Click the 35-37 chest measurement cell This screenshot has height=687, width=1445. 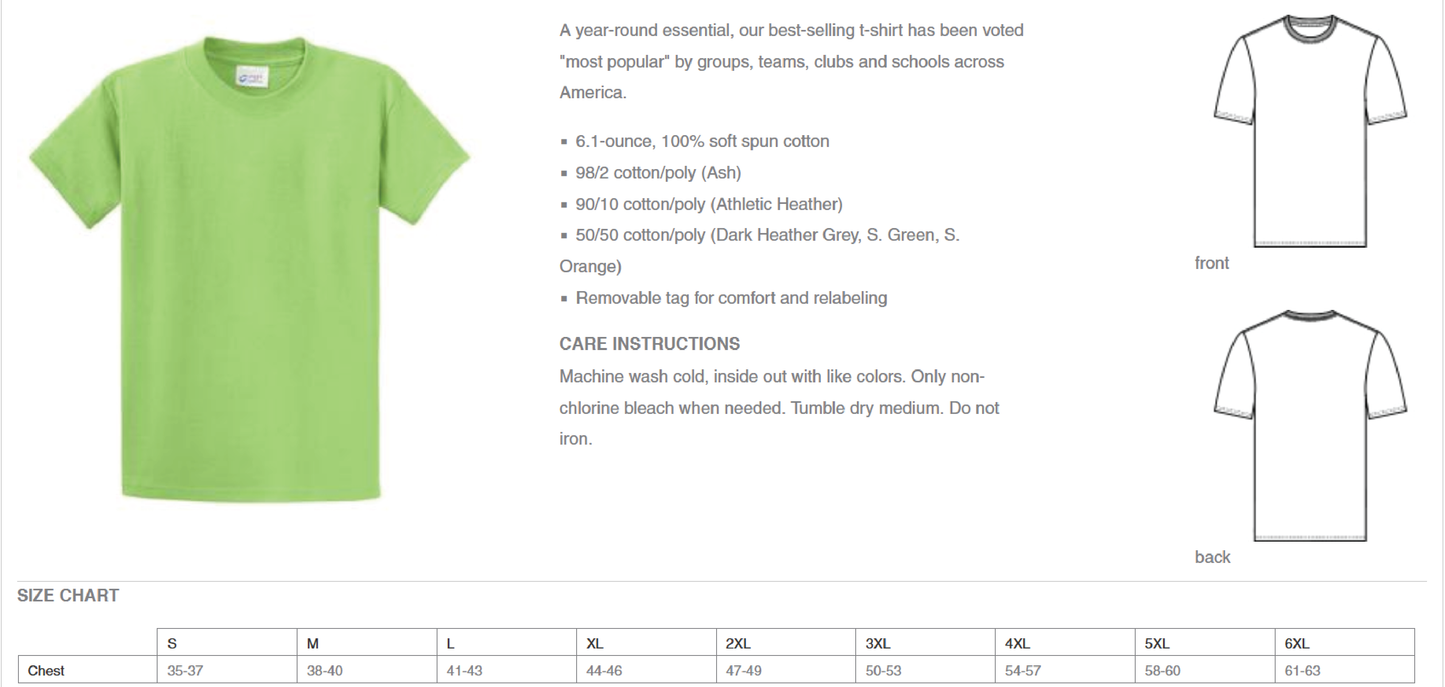pos(227,670)
